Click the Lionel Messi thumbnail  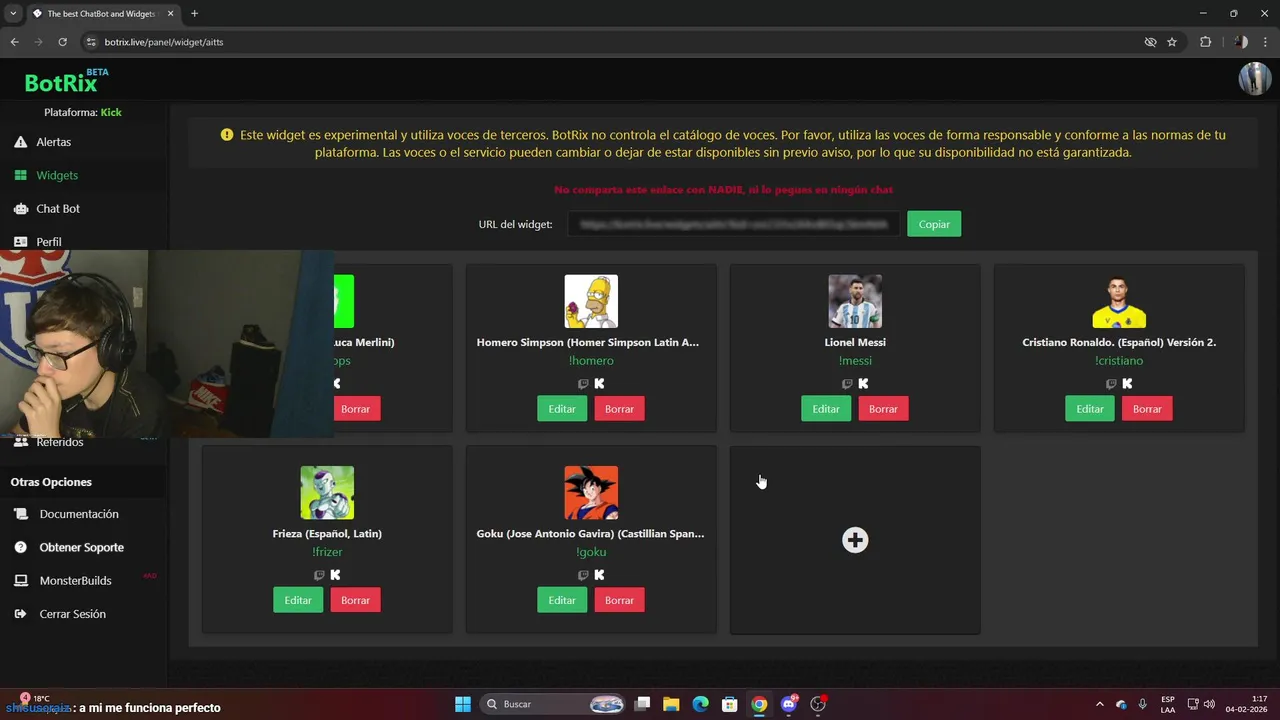coord(855,301)
